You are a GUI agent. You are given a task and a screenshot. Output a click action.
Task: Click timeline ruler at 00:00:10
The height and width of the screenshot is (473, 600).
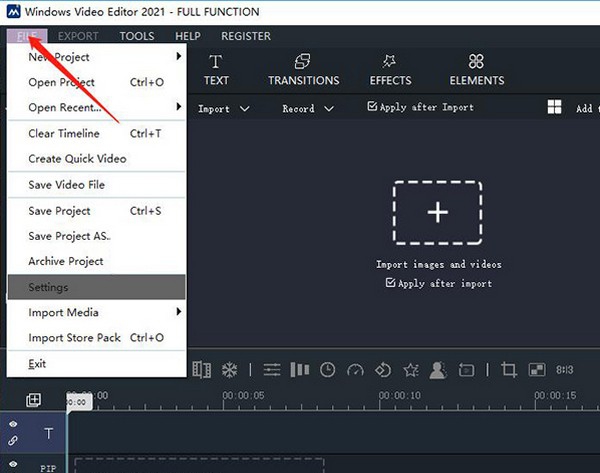399,395
